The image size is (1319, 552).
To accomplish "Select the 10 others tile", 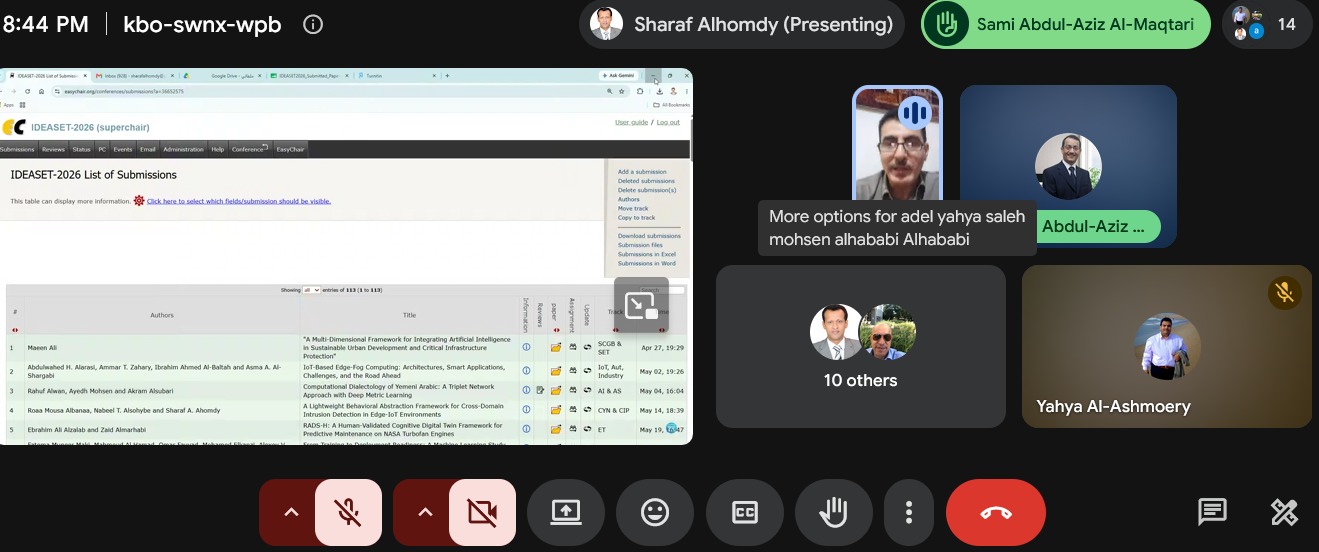I will coord(861,346).
